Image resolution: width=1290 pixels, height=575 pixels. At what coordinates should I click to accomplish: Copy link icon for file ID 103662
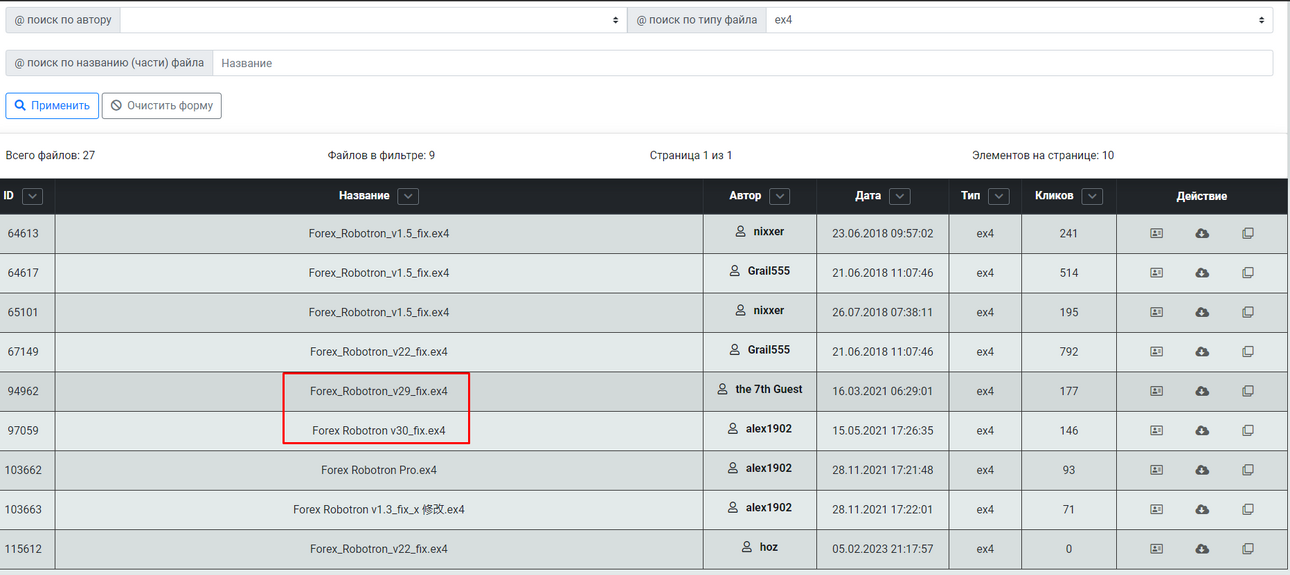(x=1247, y=470)
